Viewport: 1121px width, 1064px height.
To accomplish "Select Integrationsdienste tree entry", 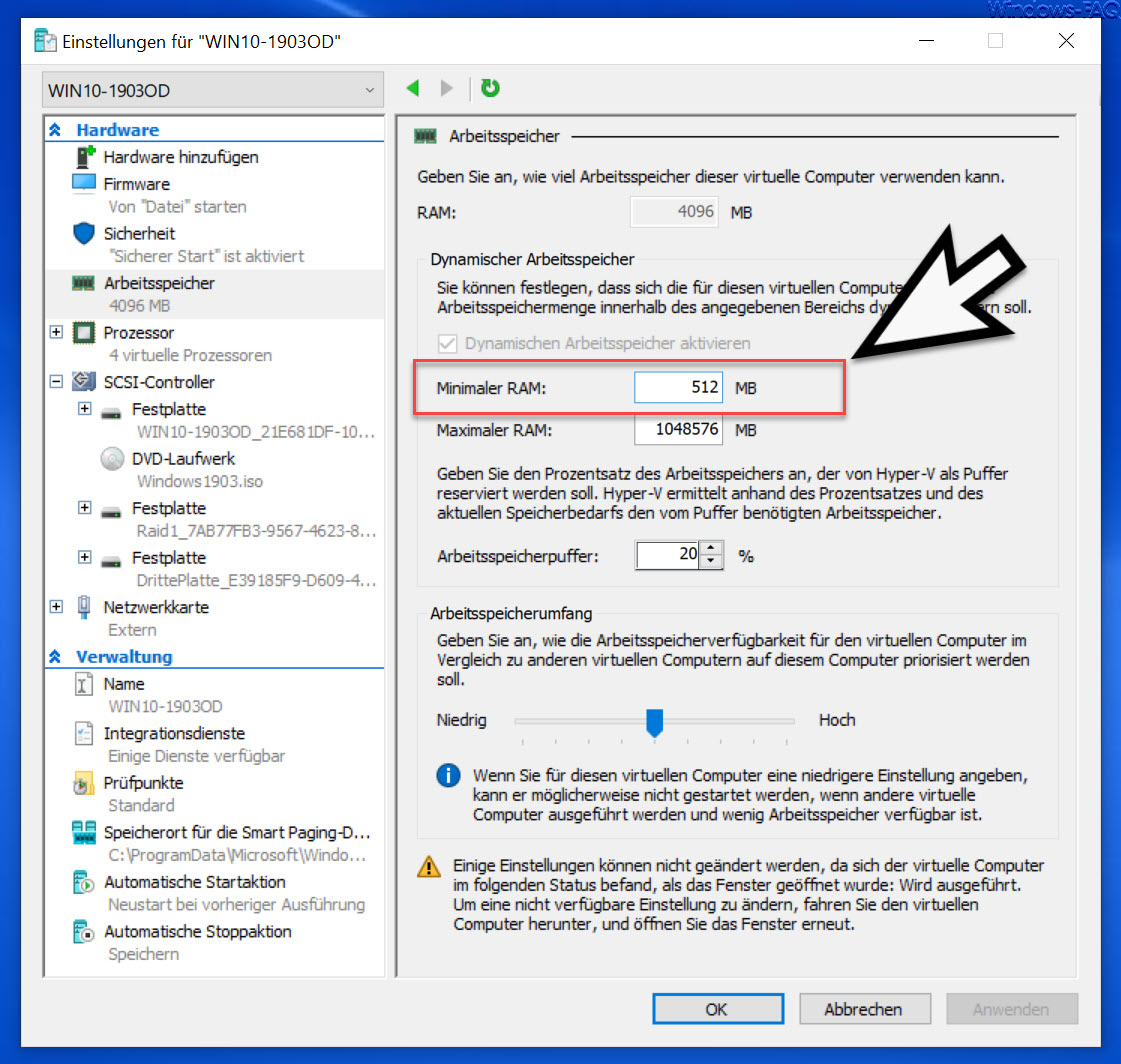I will pos(174,734).
